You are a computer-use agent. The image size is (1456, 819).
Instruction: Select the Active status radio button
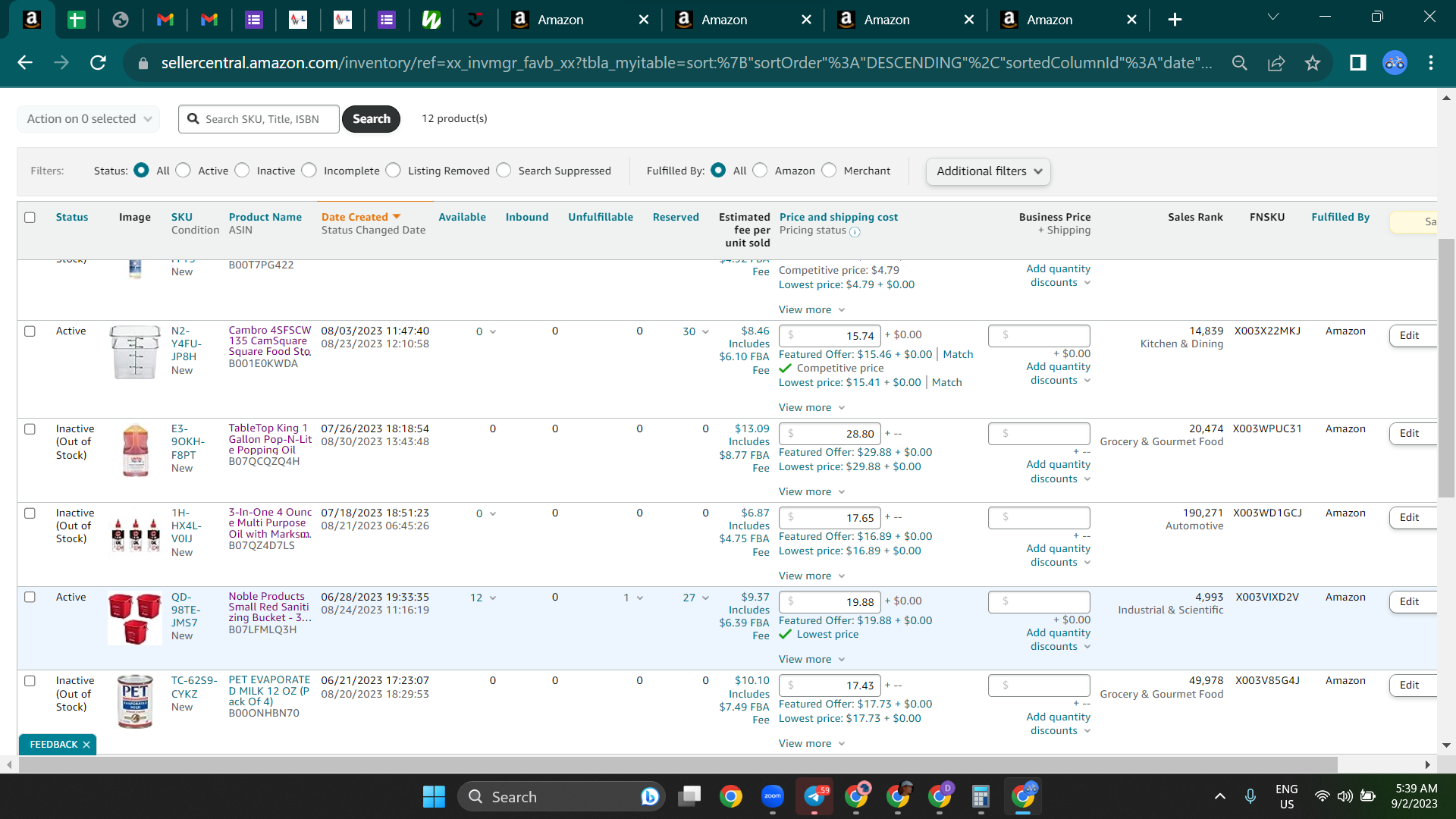pos(184,171)
